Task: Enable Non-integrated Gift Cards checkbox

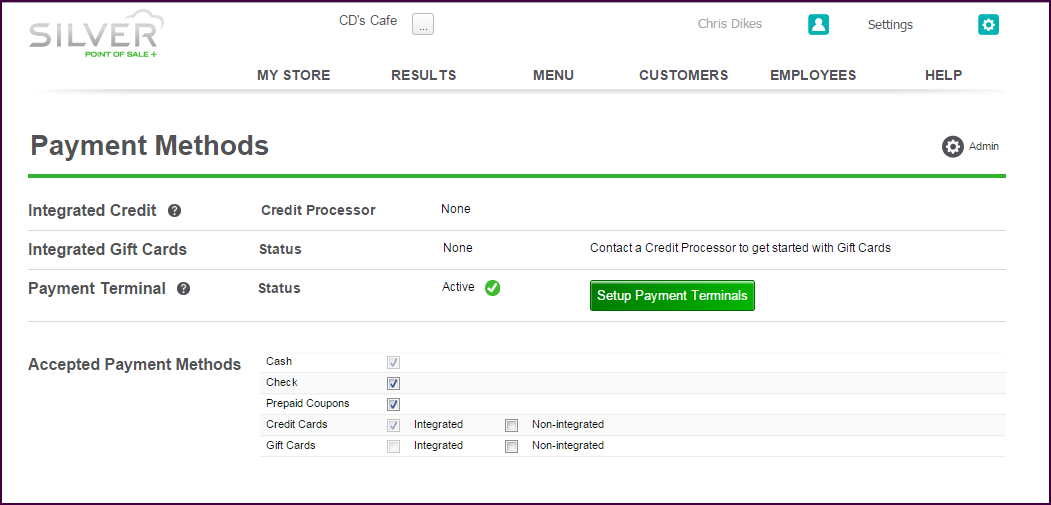Action: coord(511,446)
